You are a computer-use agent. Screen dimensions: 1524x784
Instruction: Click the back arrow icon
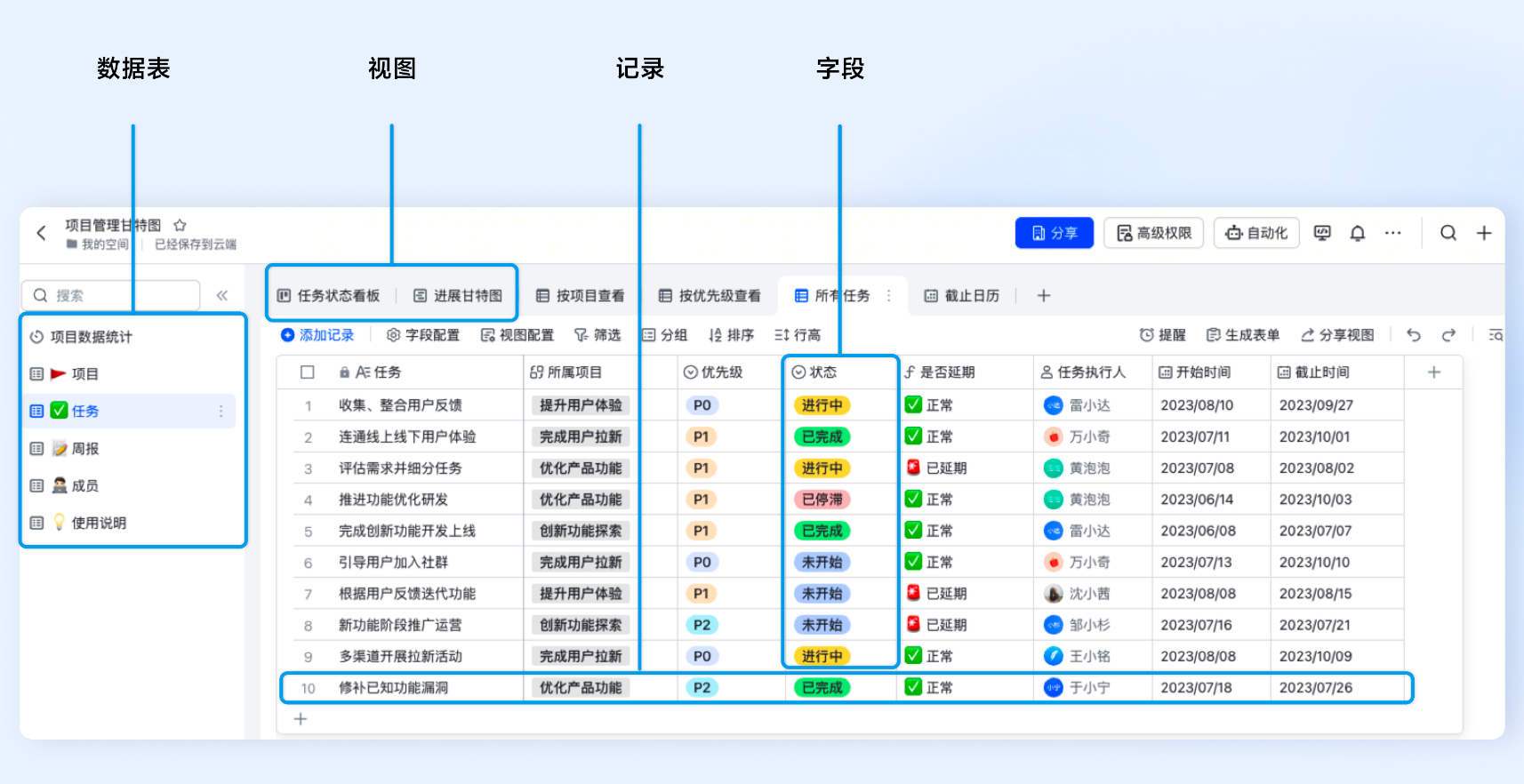pyautogui.click(x=41, y=233)
